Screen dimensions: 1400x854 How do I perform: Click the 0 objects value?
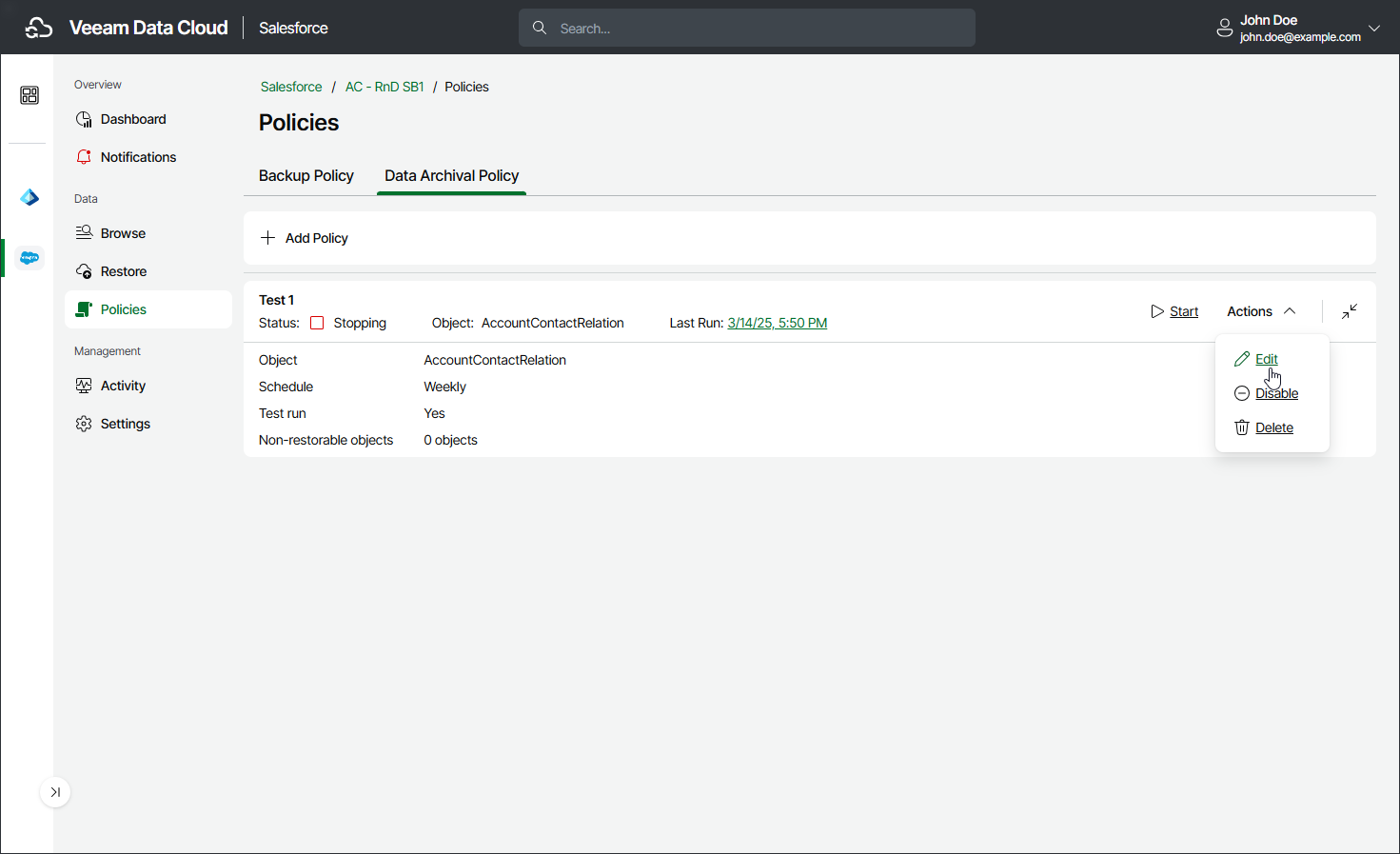(x=450, y=440)
